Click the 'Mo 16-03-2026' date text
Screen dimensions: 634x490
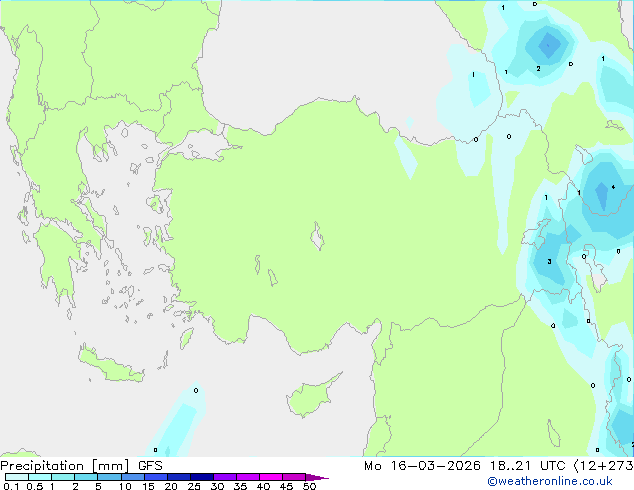pyautogui.click(x=422, y=466)
